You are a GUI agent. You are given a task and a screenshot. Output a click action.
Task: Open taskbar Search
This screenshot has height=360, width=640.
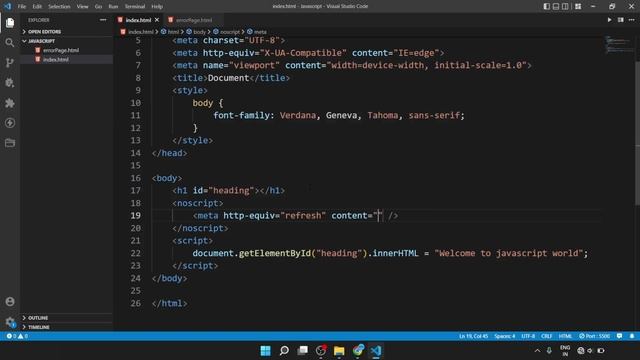click(x=284, y=351)
